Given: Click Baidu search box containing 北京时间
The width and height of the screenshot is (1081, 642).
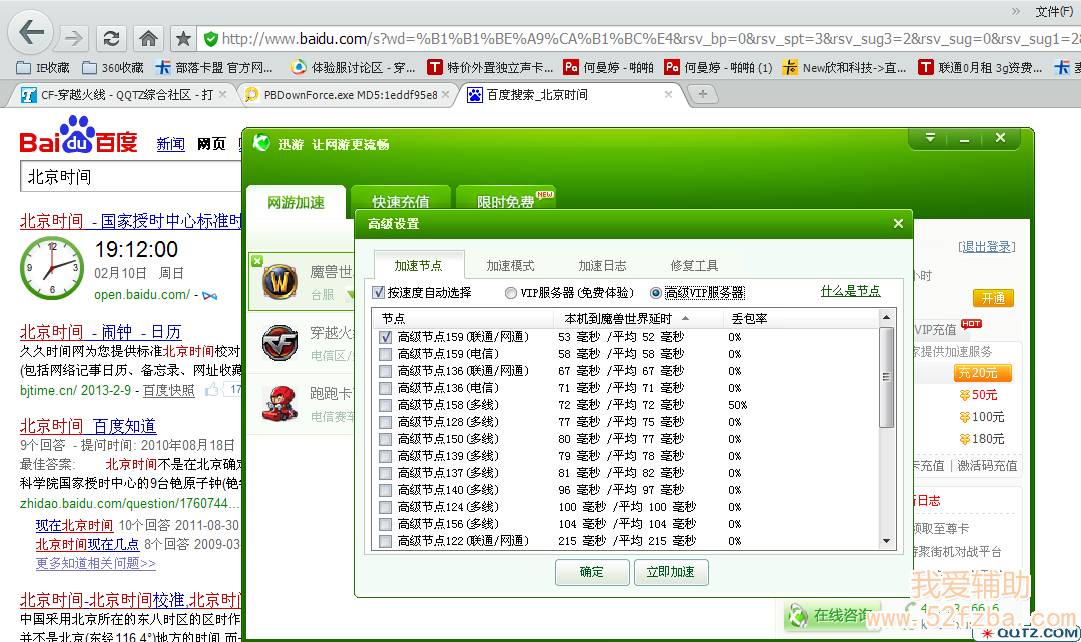Looking at the screenshot, I should tap(131, 177).
